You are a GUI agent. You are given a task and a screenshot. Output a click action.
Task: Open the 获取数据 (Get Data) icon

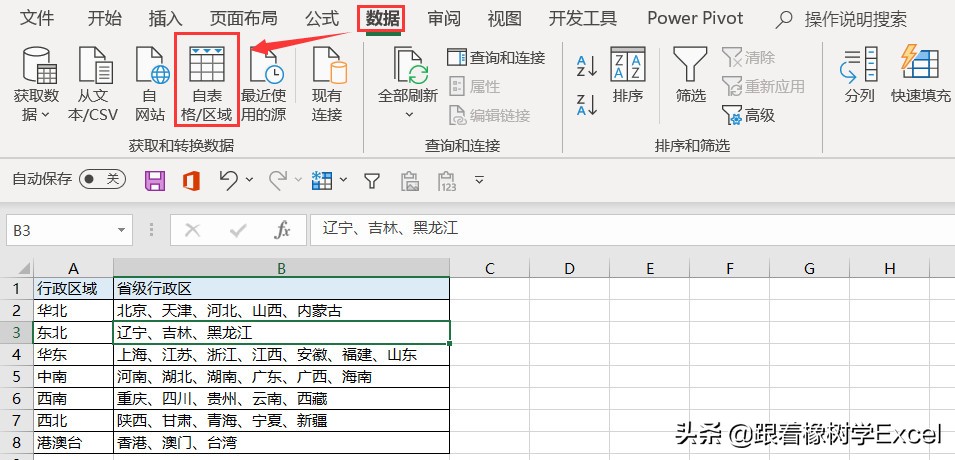click(x=39, y=65)
